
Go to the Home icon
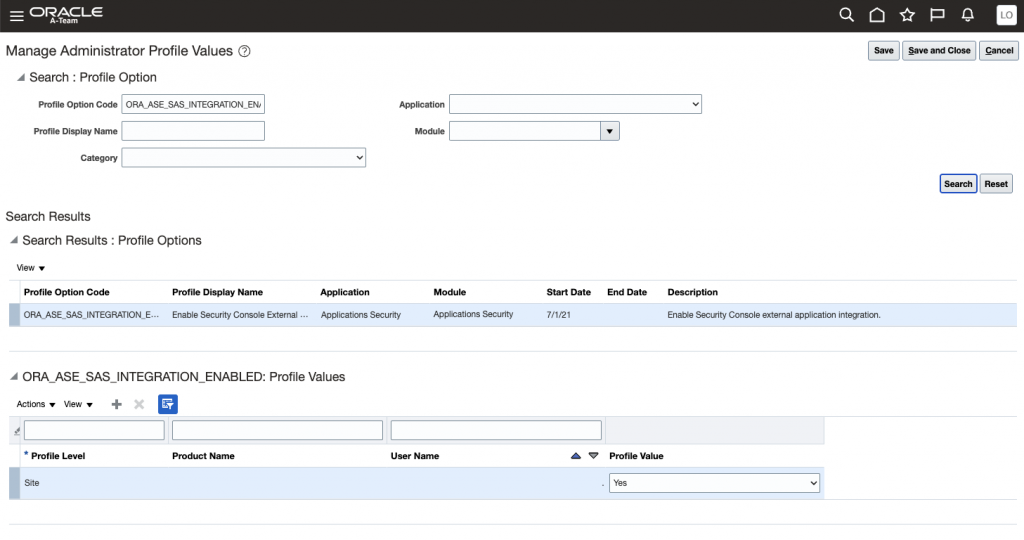click(877, 15)
